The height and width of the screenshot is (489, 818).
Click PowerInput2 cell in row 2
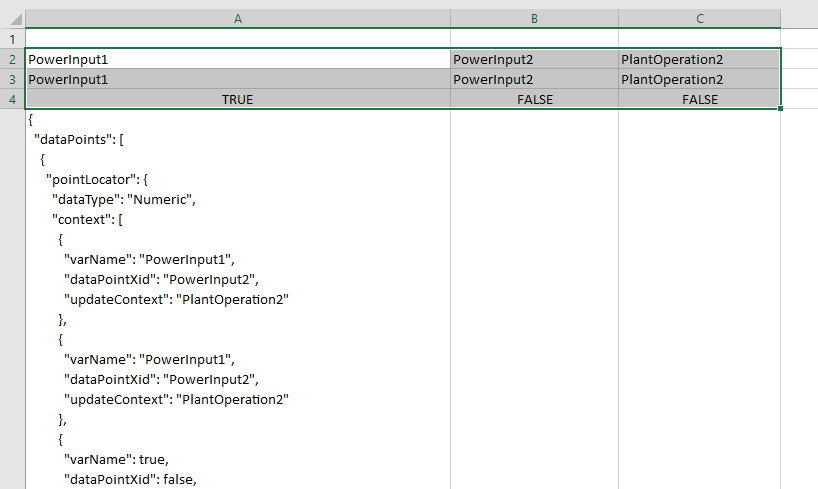tap(534, 59)
